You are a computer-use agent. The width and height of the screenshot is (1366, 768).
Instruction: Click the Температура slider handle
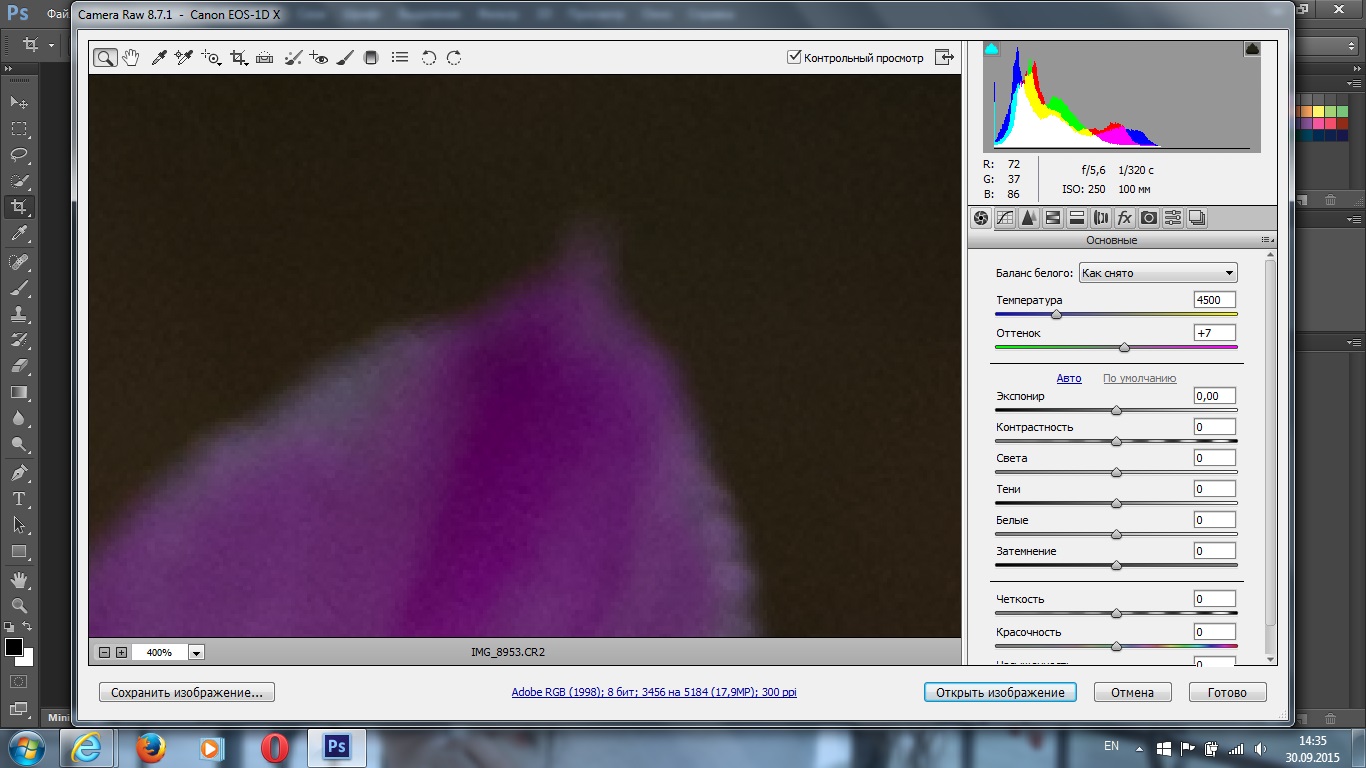(x=1056, y=315)
